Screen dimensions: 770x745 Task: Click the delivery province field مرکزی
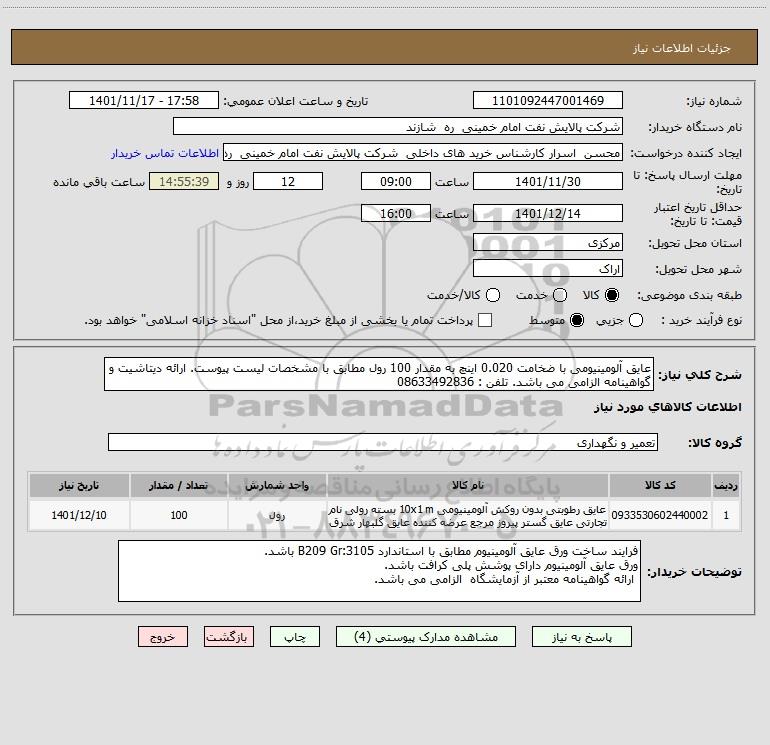coord(548,243)
